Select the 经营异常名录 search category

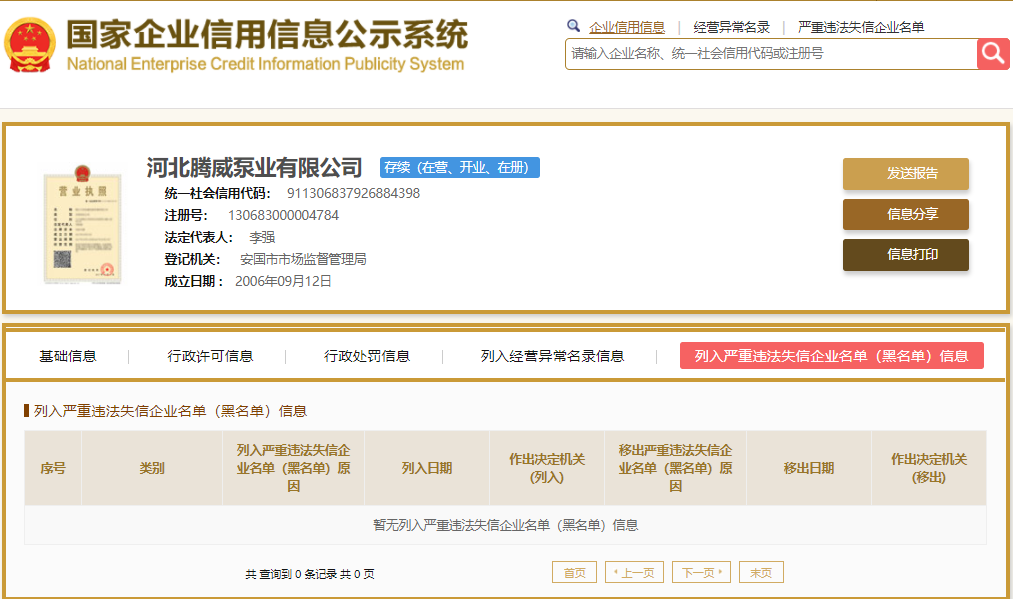731,27
